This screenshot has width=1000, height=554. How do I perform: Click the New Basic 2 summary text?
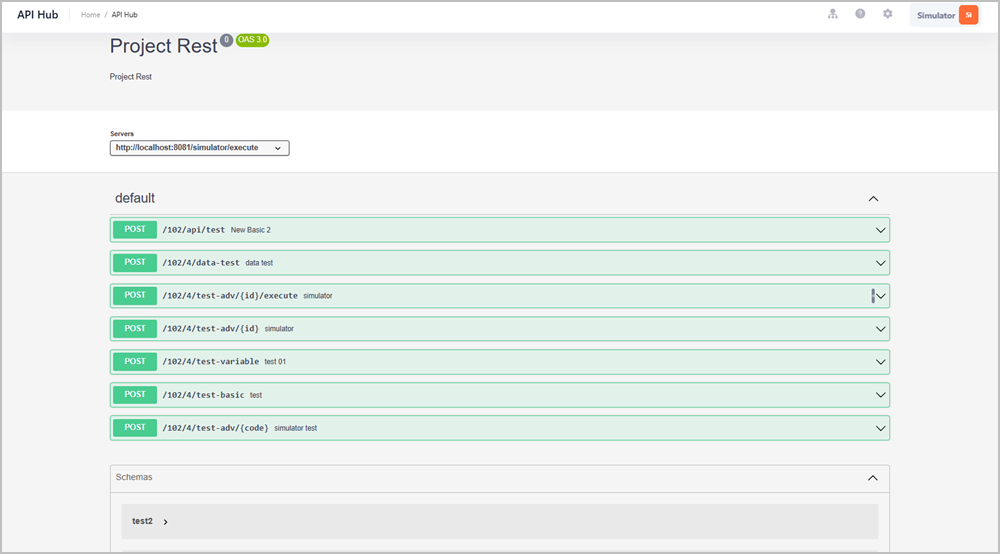tap(251, 230)
